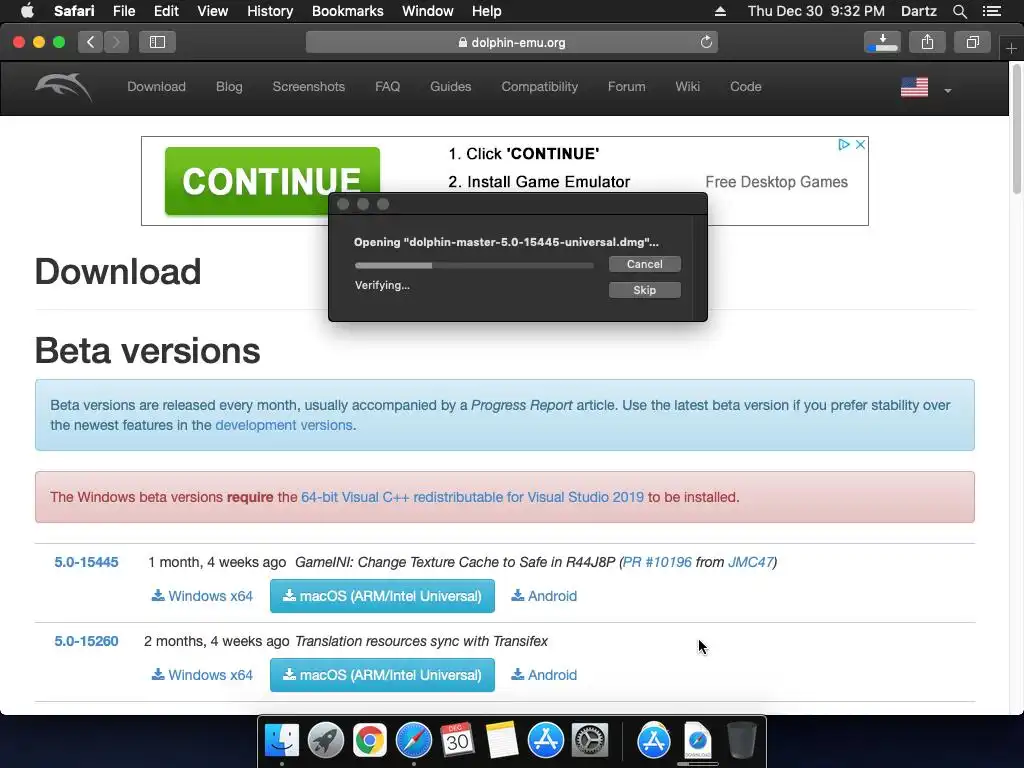Open the Blog nav link

coord(229,87)
